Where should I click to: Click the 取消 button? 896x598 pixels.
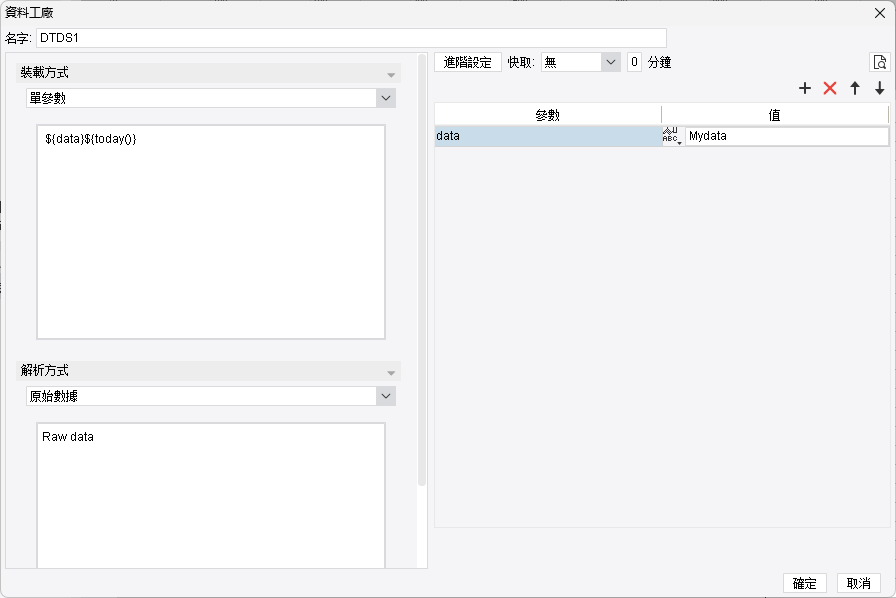[858, 583]
